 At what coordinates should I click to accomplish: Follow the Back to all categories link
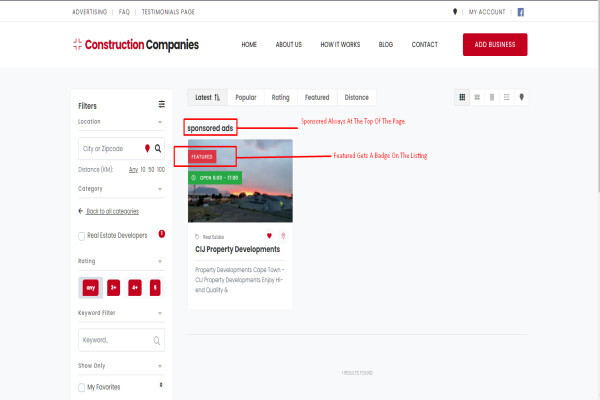(112, 211)
